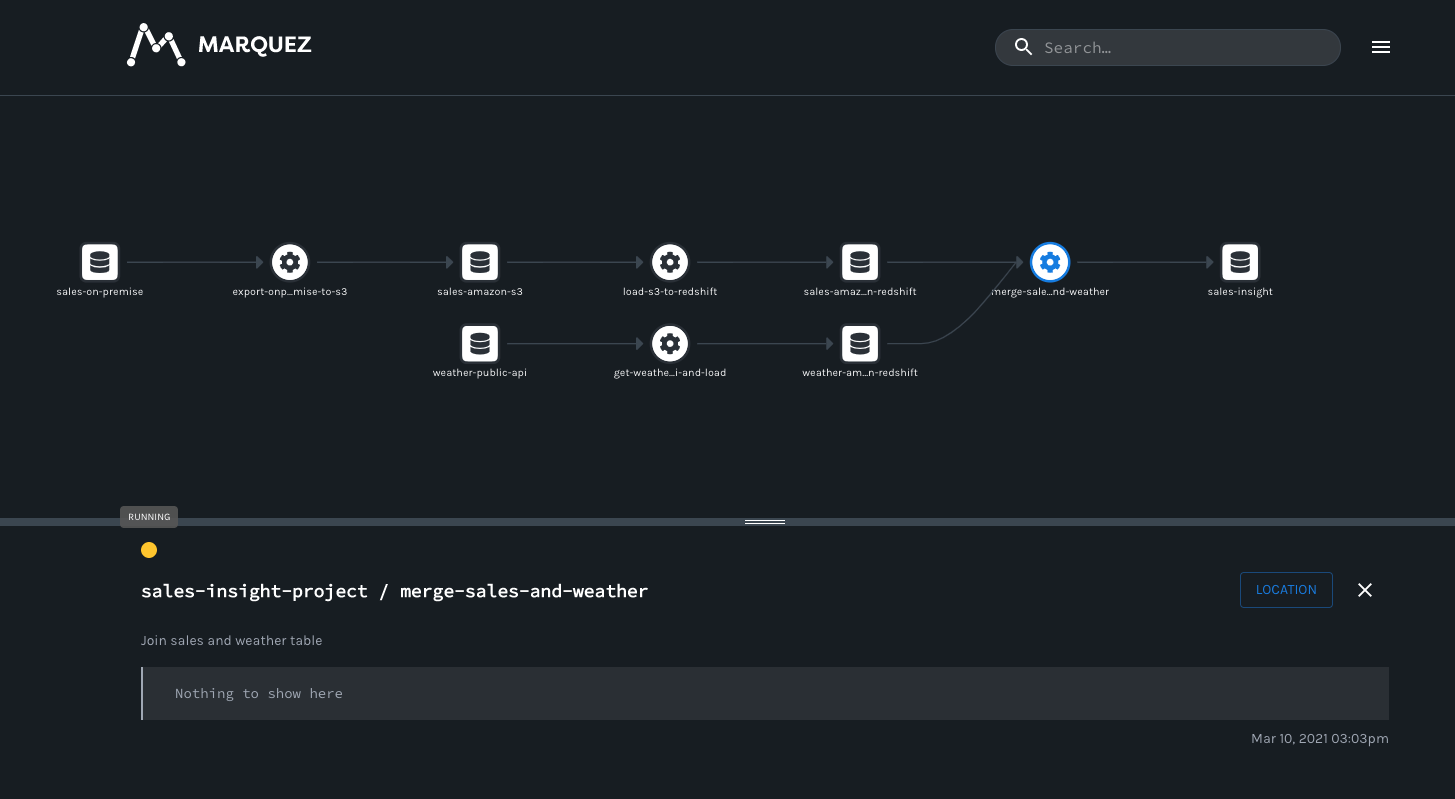Click the merge-sales-and-weather job title

click(394, 590)
